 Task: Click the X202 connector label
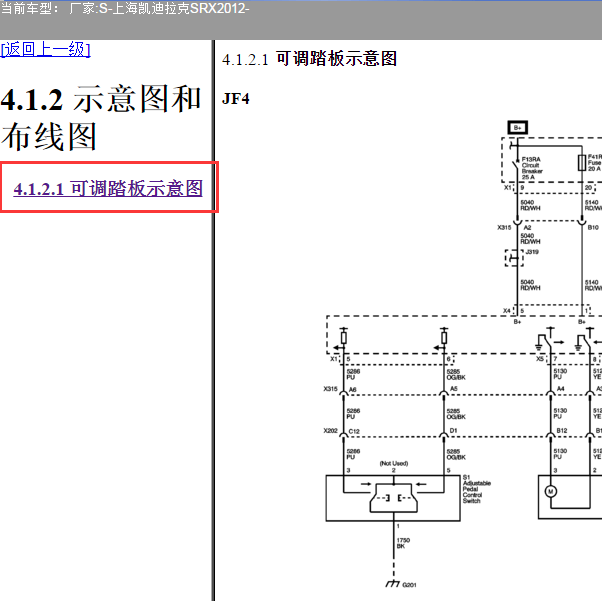(x=331, y=430)
